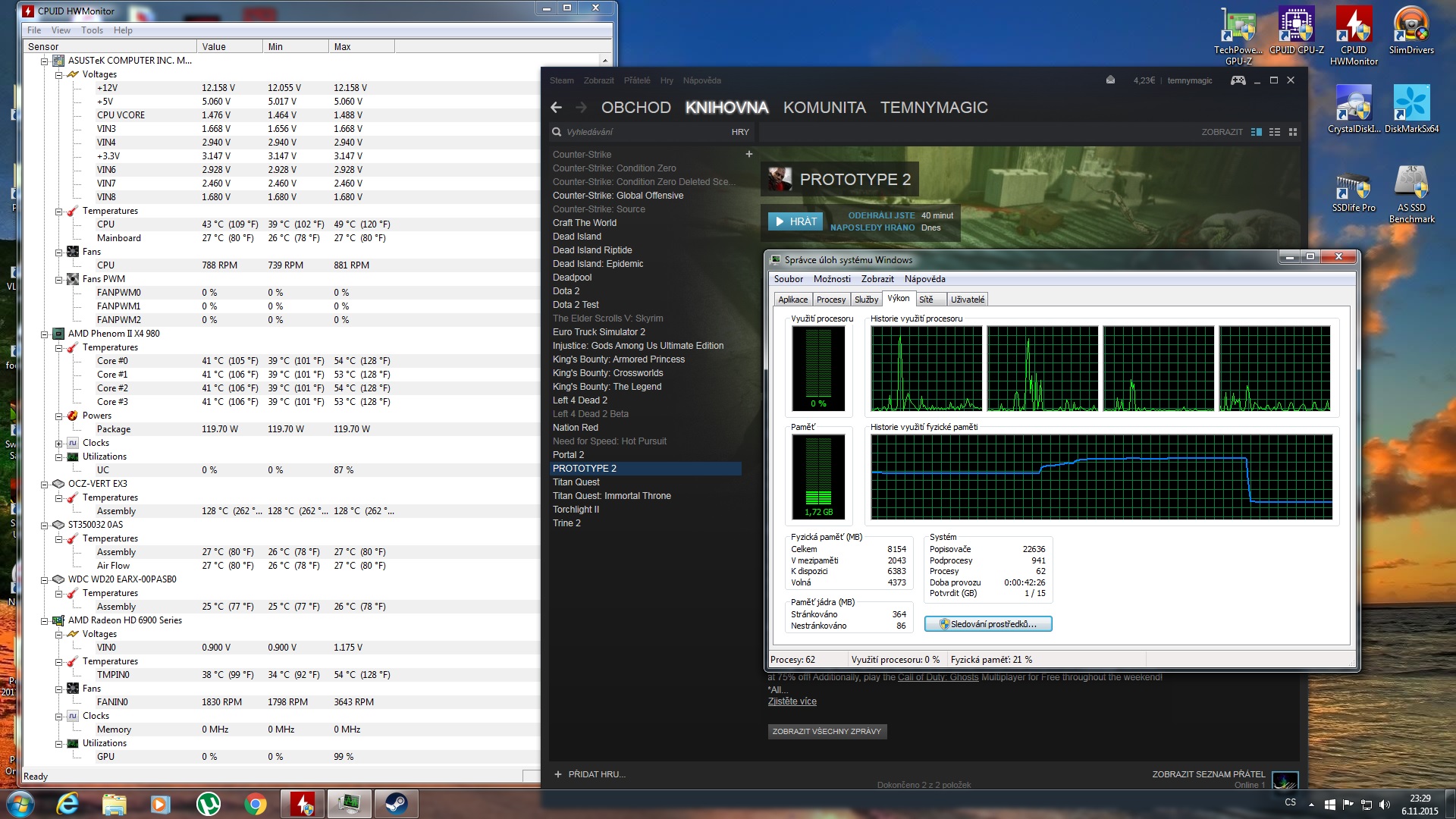Click ZOBRAZIT VŠECHNY ZPRÁVY button
The image size is (1456, 819).
(x=827, y=732)
